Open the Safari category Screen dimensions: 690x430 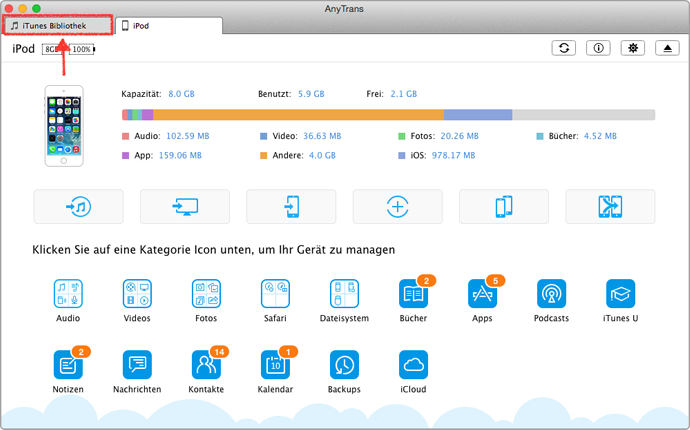(x=275, y=294)
